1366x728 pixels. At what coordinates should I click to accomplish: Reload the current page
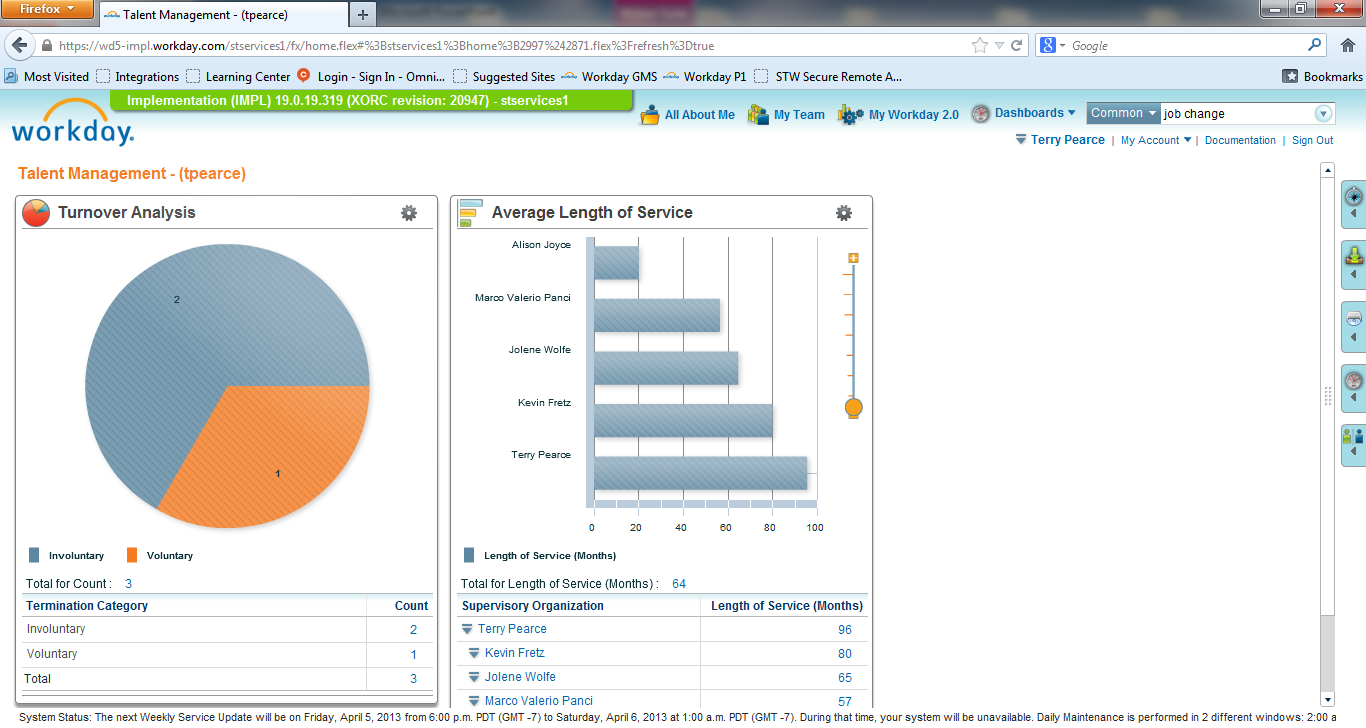click(1017, 46)
